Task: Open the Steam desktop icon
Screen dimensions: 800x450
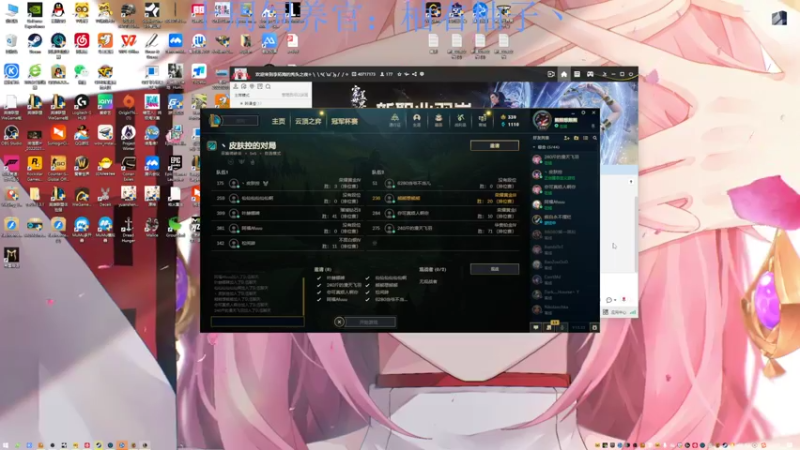Action: 35,43
